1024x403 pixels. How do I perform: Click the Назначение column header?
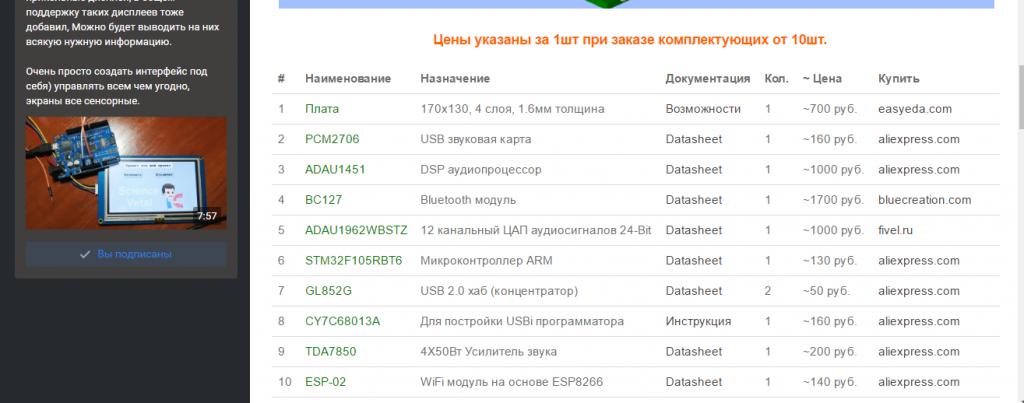pos(455,78)
